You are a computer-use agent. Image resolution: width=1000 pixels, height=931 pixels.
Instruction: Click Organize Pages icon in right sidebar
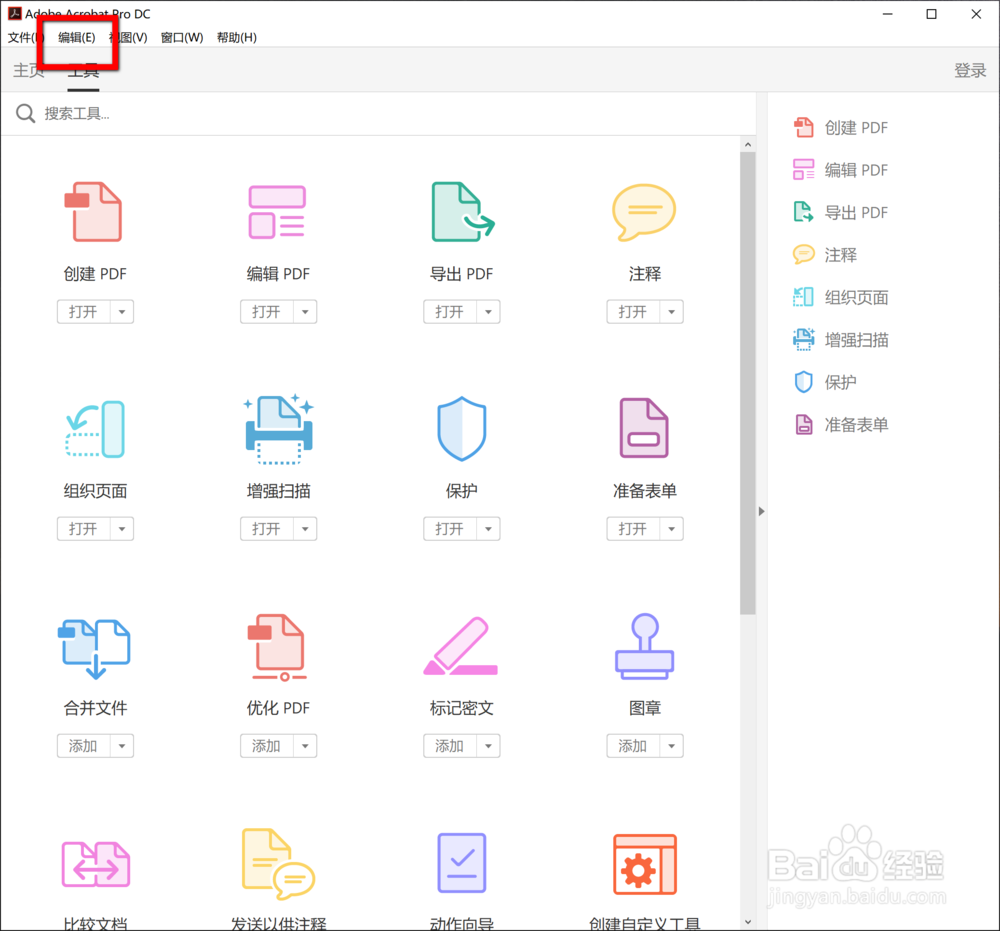pyautogui.click(x=804, y=297)
